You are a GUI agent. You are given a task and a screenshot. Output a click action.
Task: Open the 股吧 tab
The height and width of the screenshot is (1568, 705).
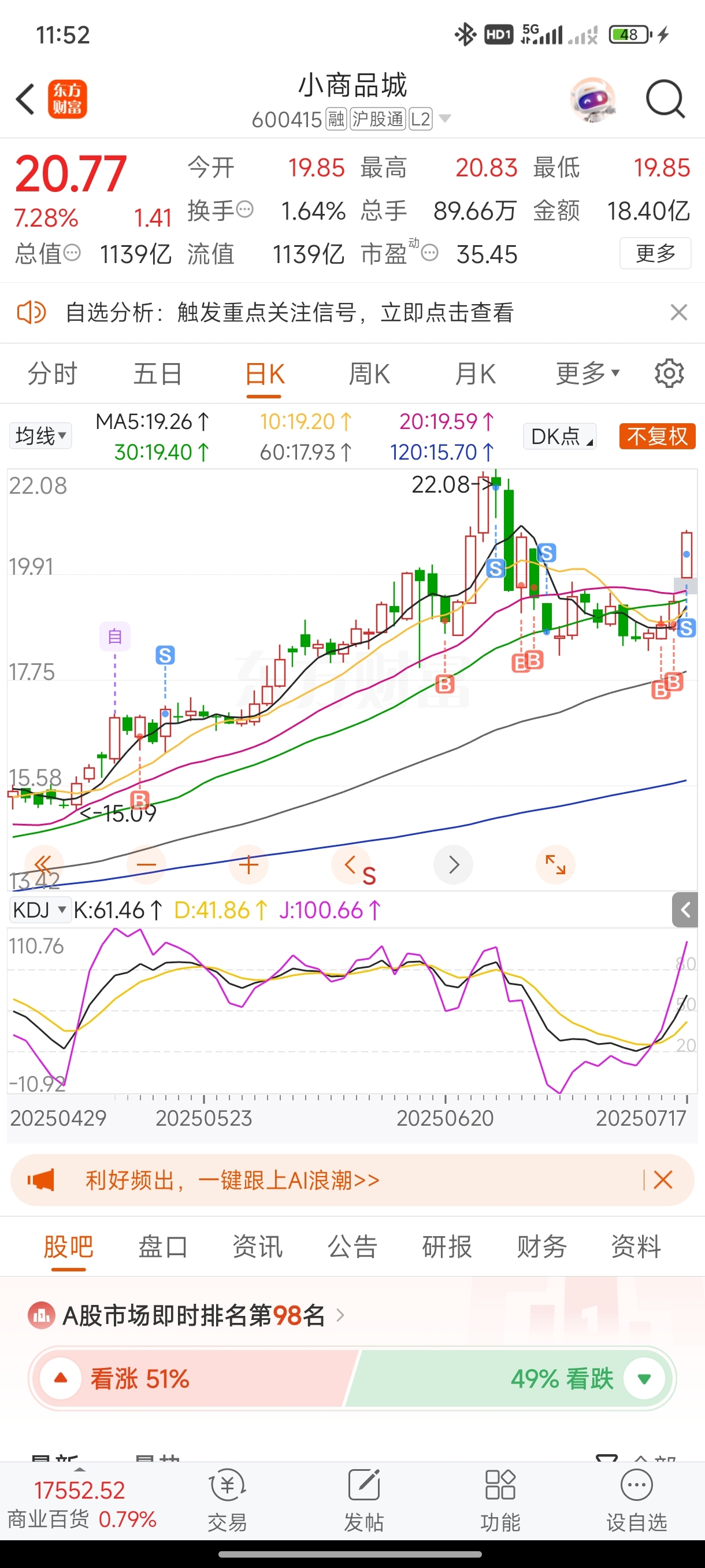pyautogui.click(x=68, y=1247)
